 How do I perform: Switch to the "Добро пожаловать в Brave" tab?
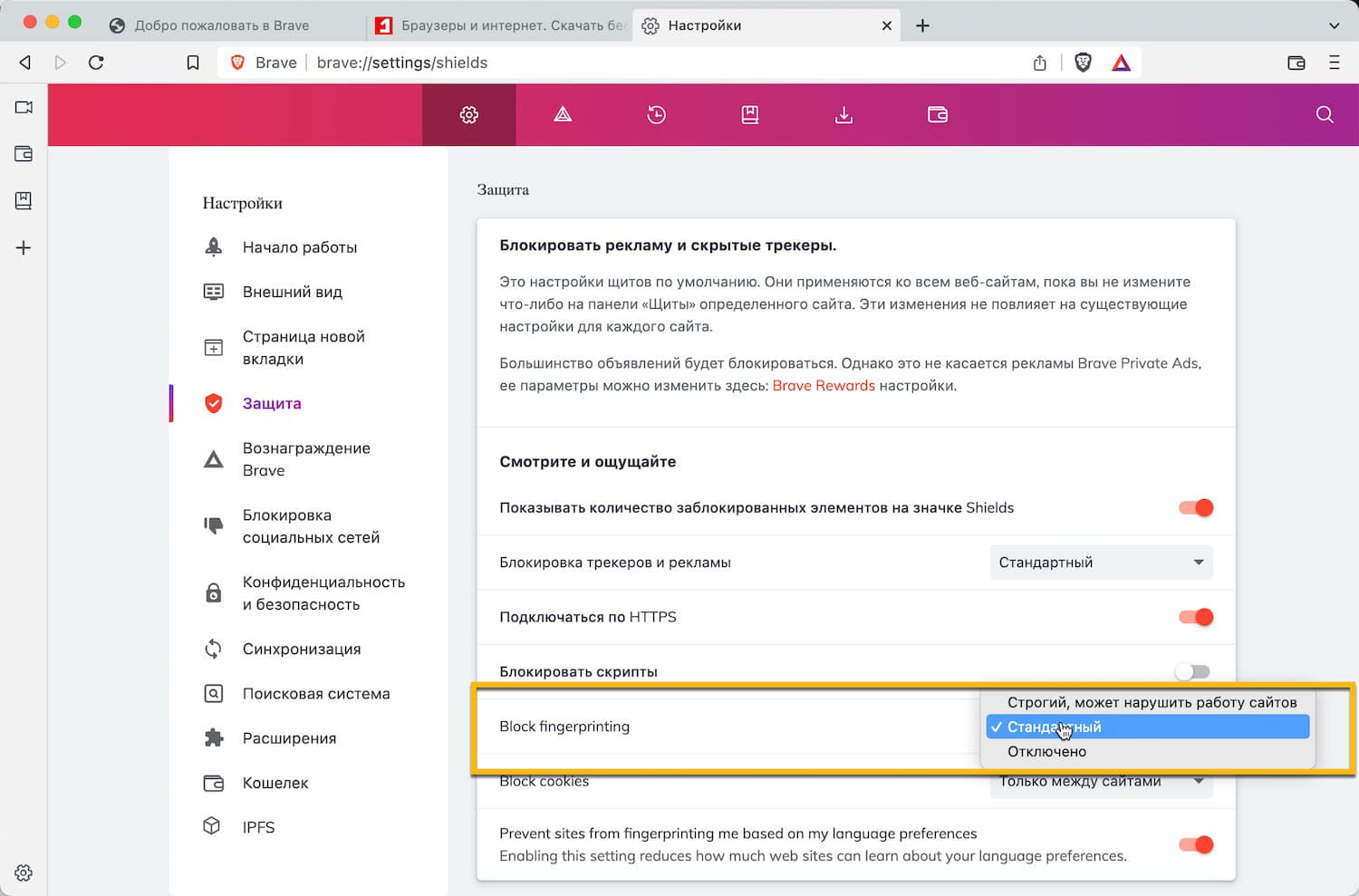click(x=222, y=25)
